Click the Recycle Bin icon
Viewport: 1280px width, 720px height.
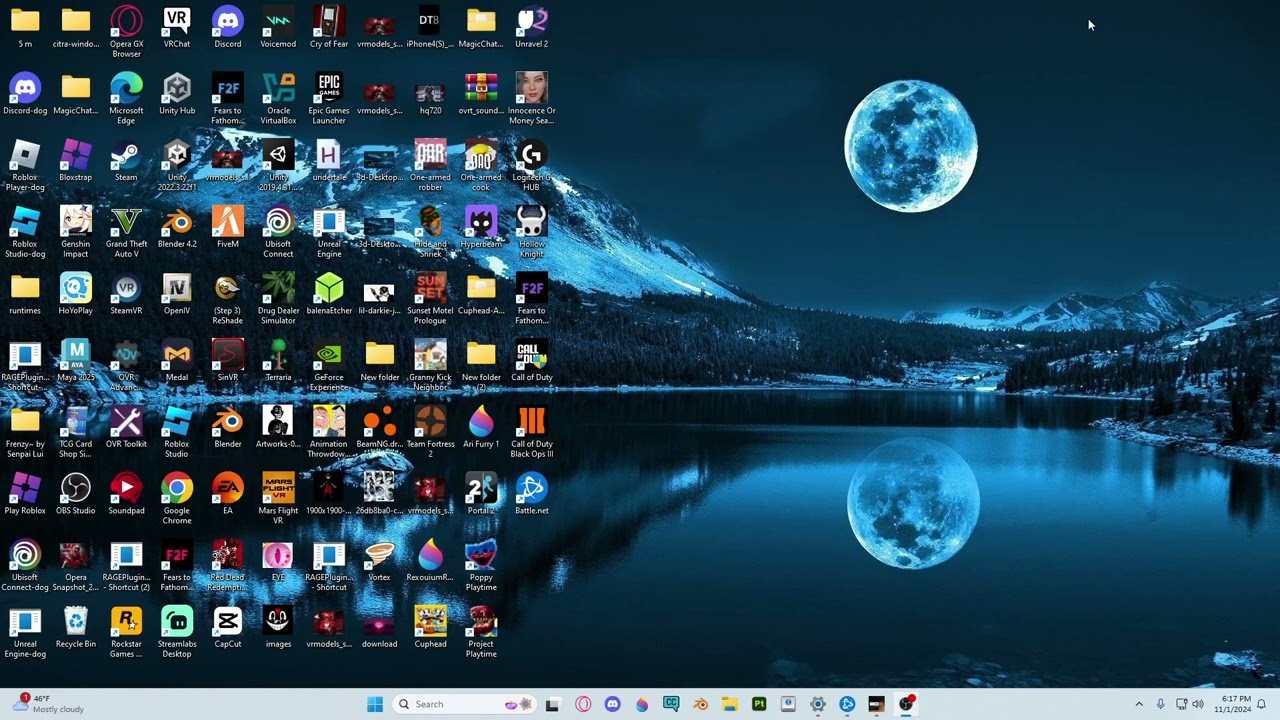click(76, 628)
